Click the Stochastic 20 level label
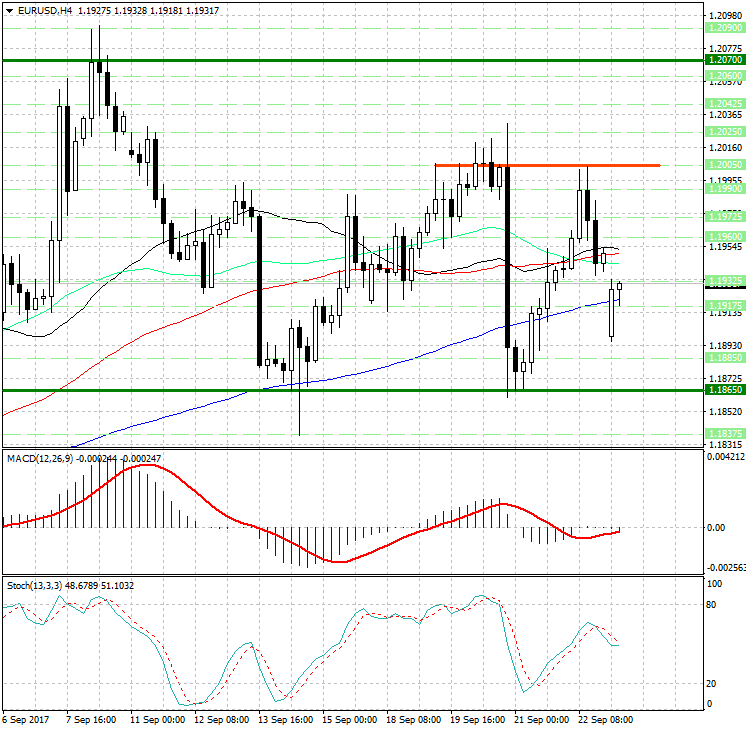 711,684
